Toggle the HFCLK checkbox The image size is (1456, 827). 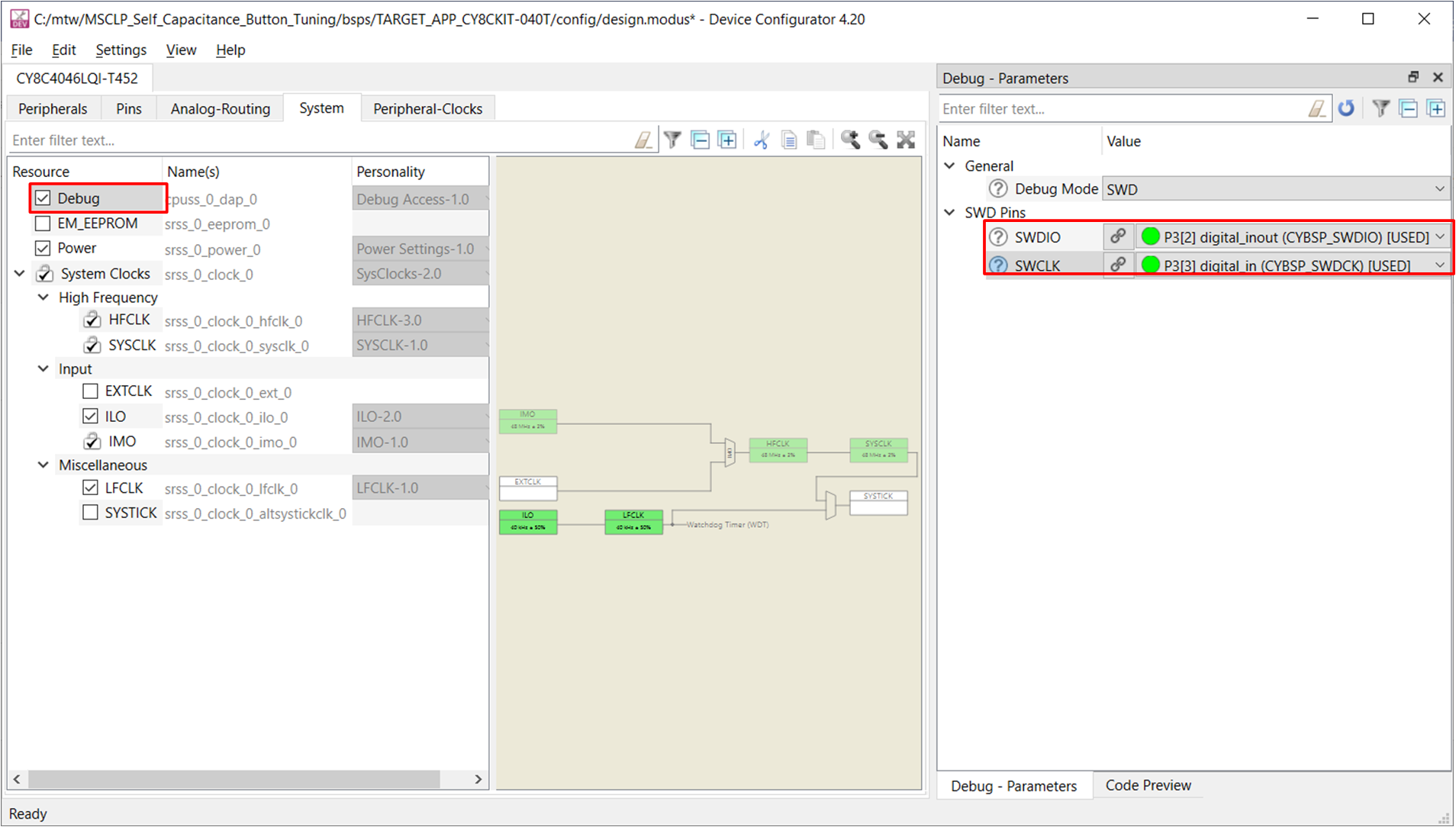[92, 320]
